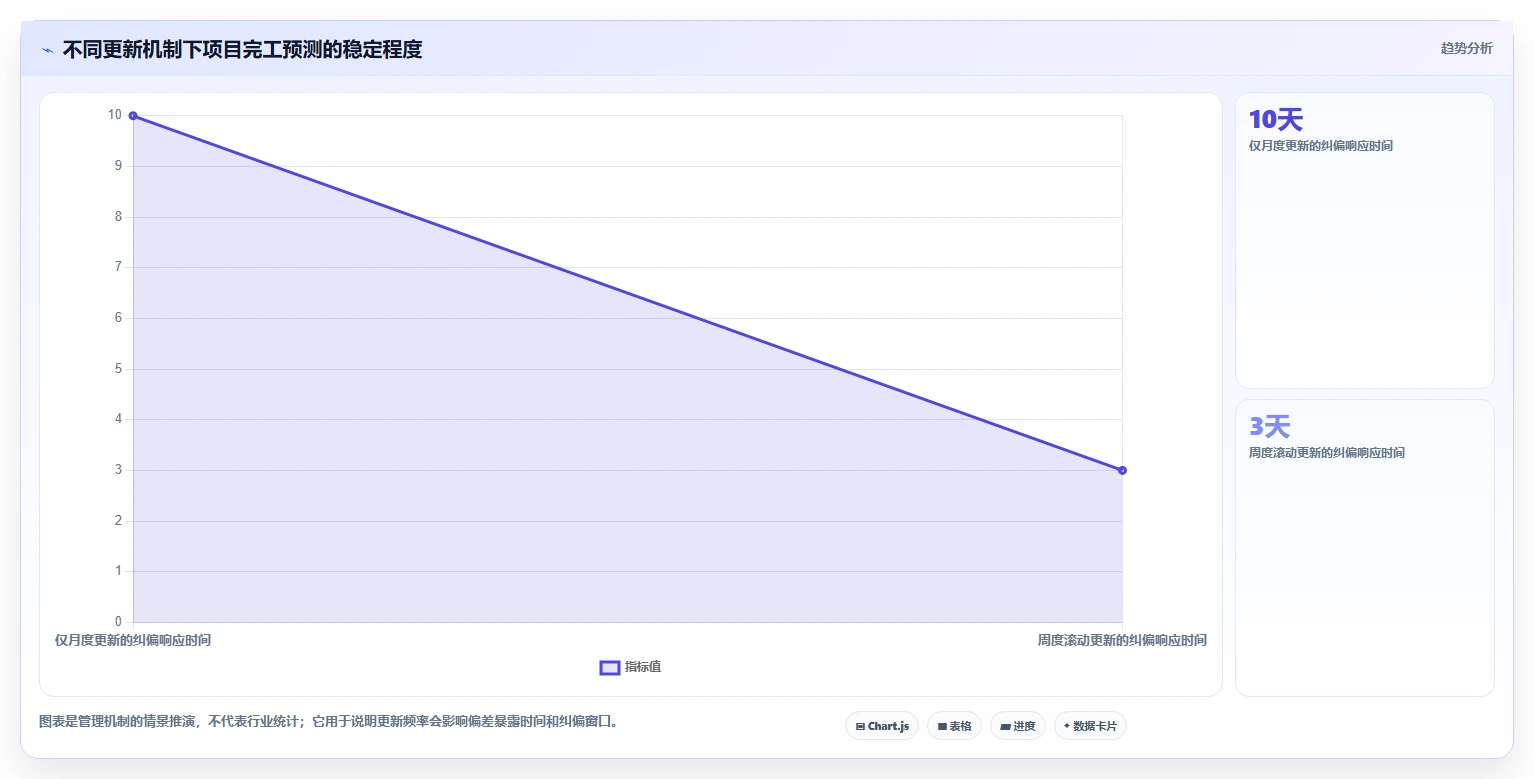Click the data point at value 10

coord(133,116)
